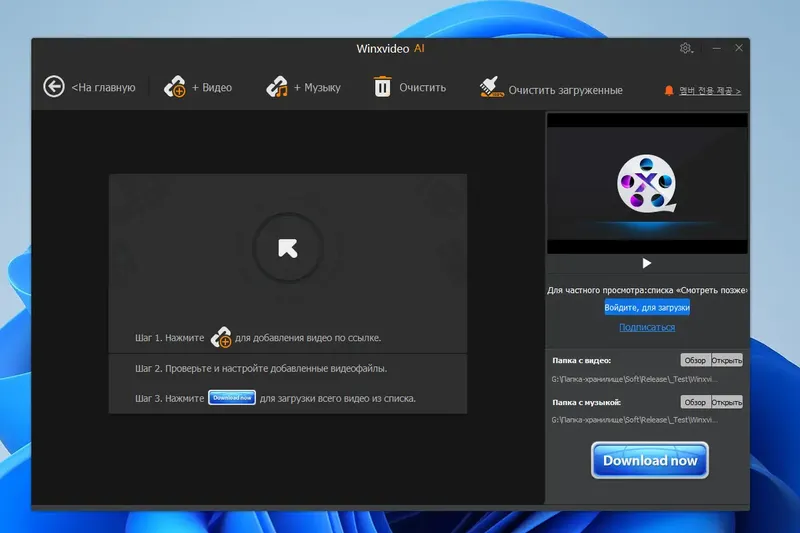Viewport: 800px width, 533px height.
Task: Click the large arrow circle in drop area
Action: pos(288,248)
